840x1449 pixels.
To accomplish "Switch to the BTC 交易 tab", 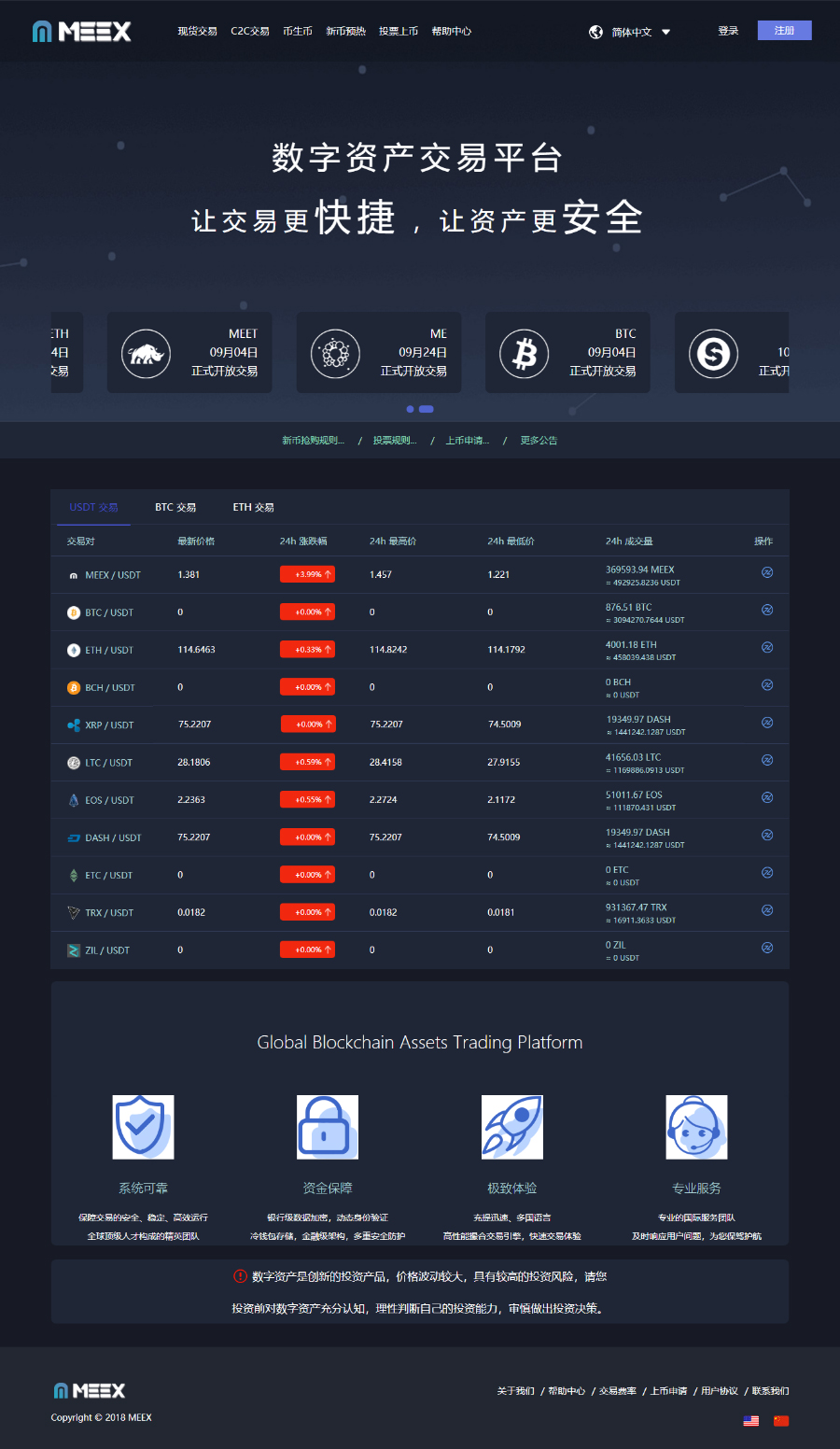I will pyautogui.click(x=175, y=507).
